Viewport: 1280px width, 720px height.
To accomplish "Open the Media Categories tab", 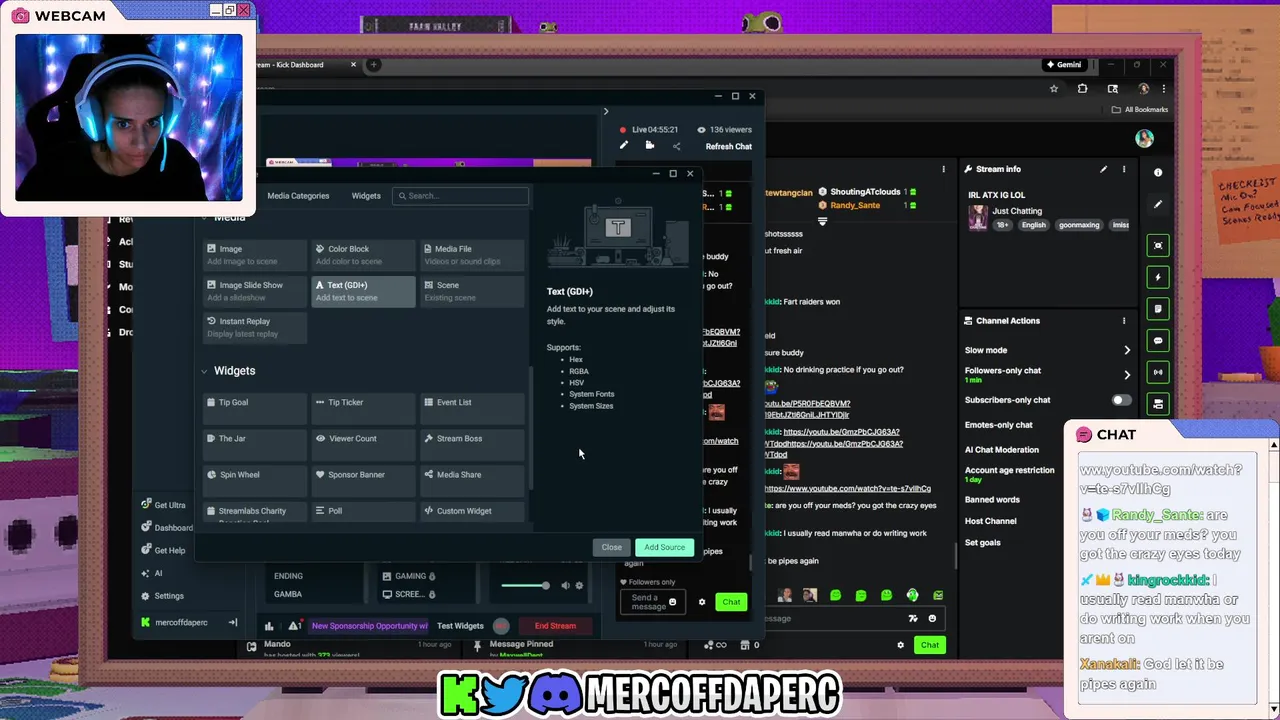I will [x=298, y=196].
